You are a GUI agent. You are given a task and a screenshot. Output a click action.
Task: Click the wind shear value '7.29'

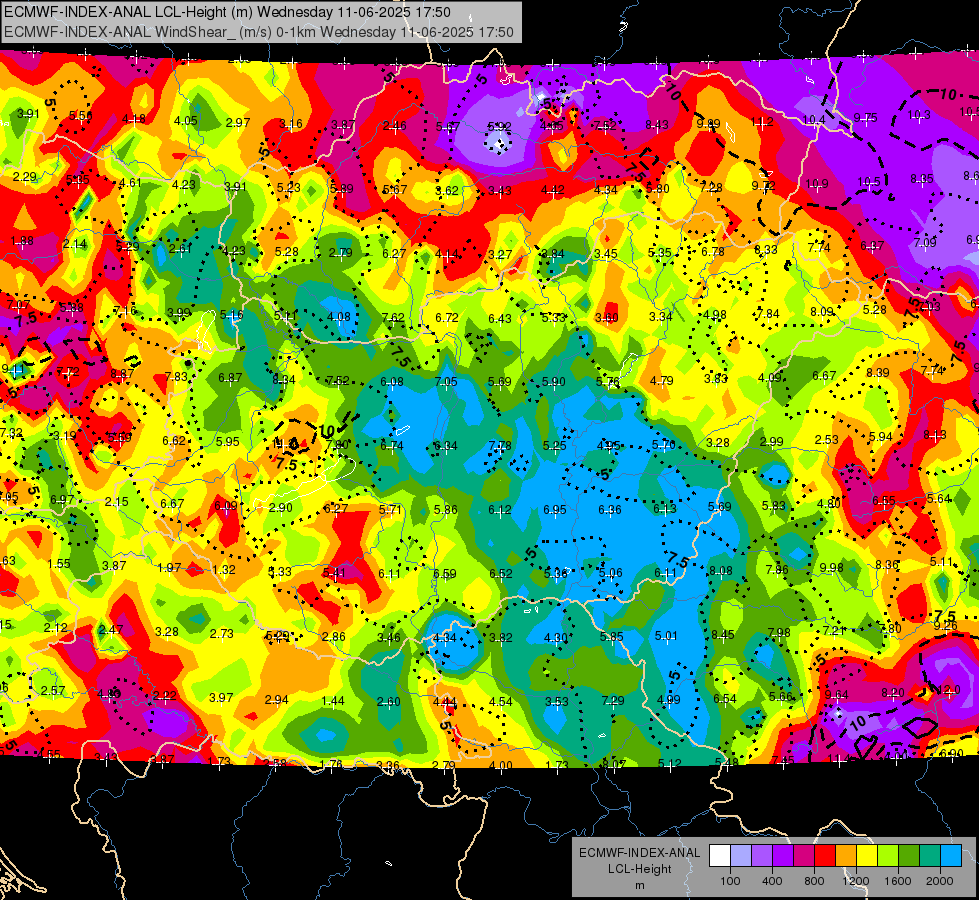click(612, 701)
